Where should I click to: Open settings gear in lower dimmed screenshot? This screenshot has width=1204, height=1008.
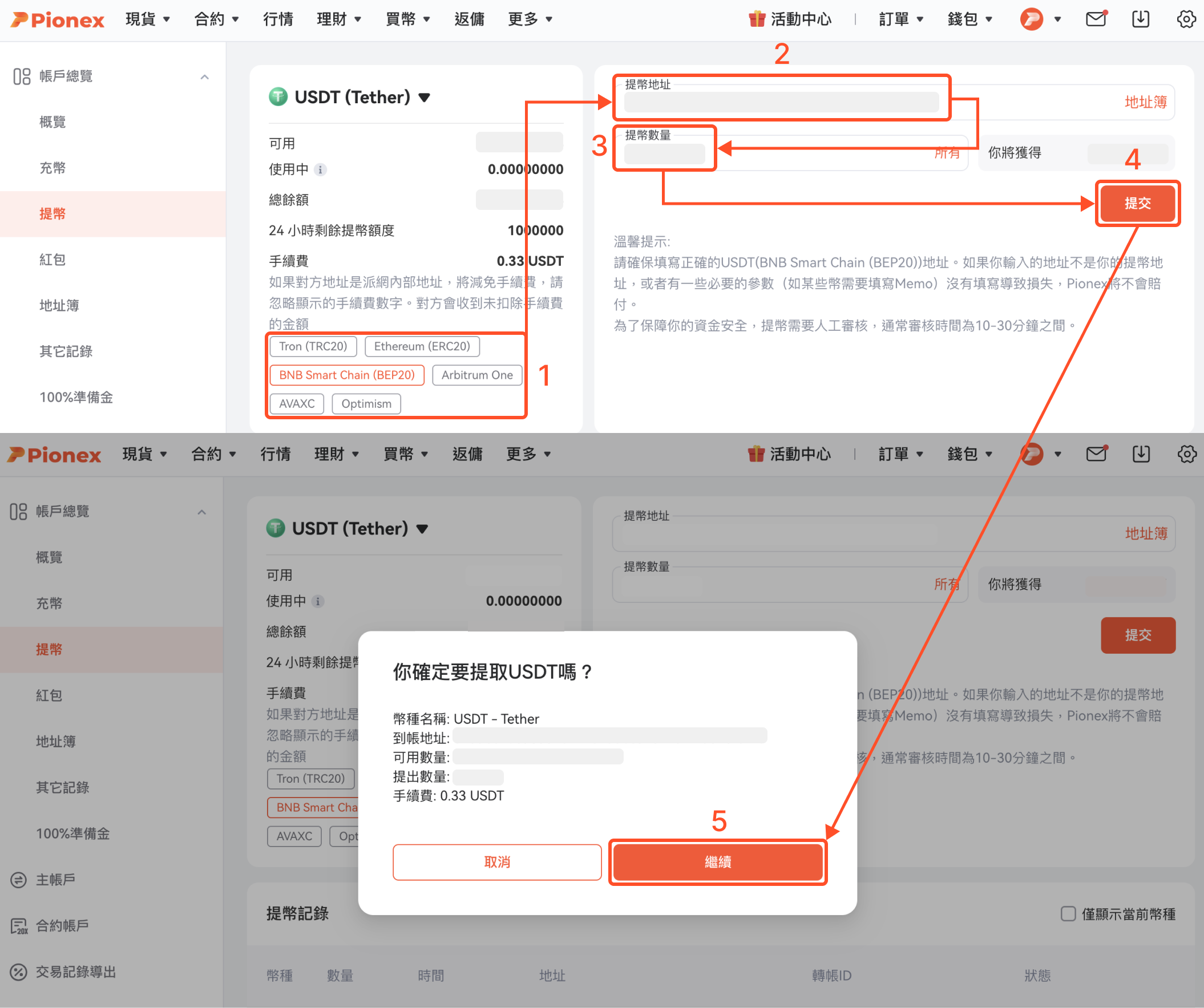click(1187, 455)
